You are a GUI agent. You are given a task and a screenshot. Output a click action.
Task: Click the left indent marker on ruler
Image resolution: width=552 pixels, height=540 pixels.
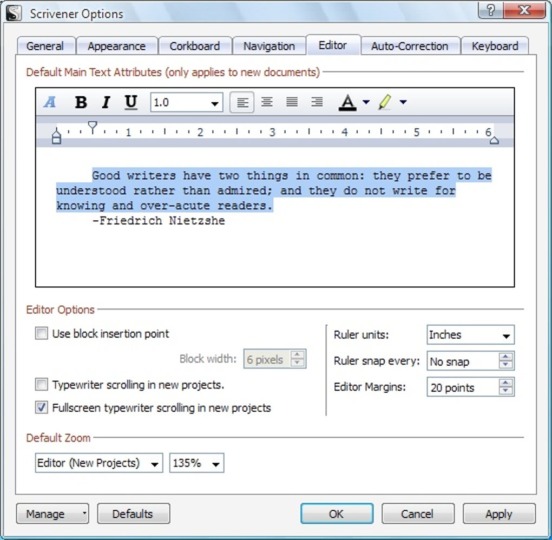pos(56,136)
